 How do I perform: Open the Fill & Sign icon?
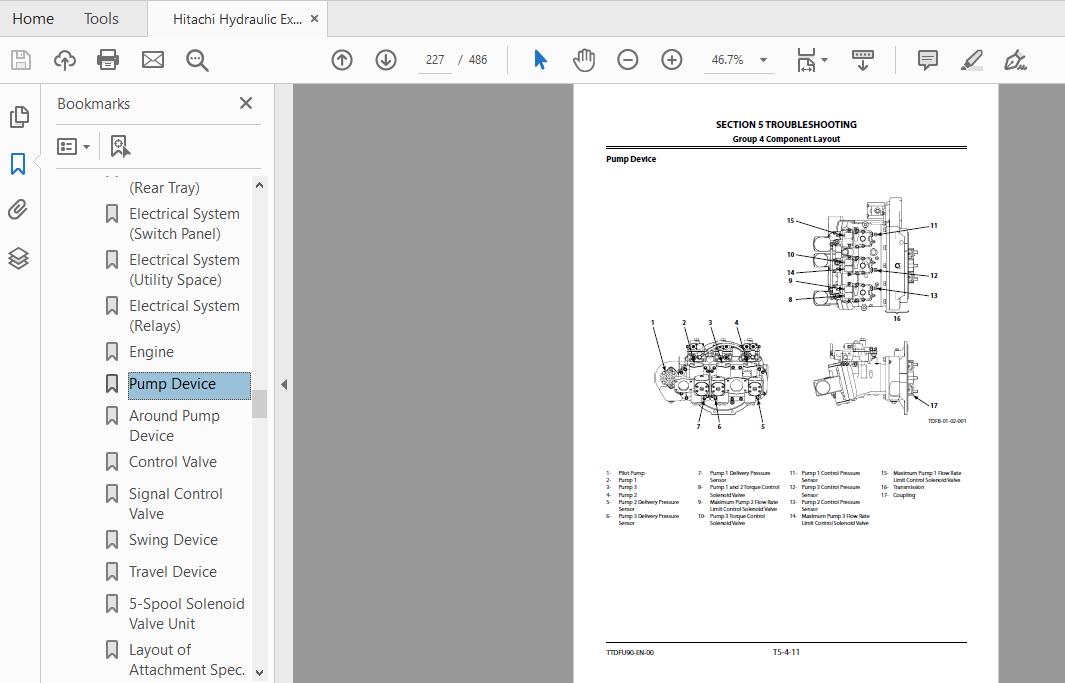tap(1015, 60)
